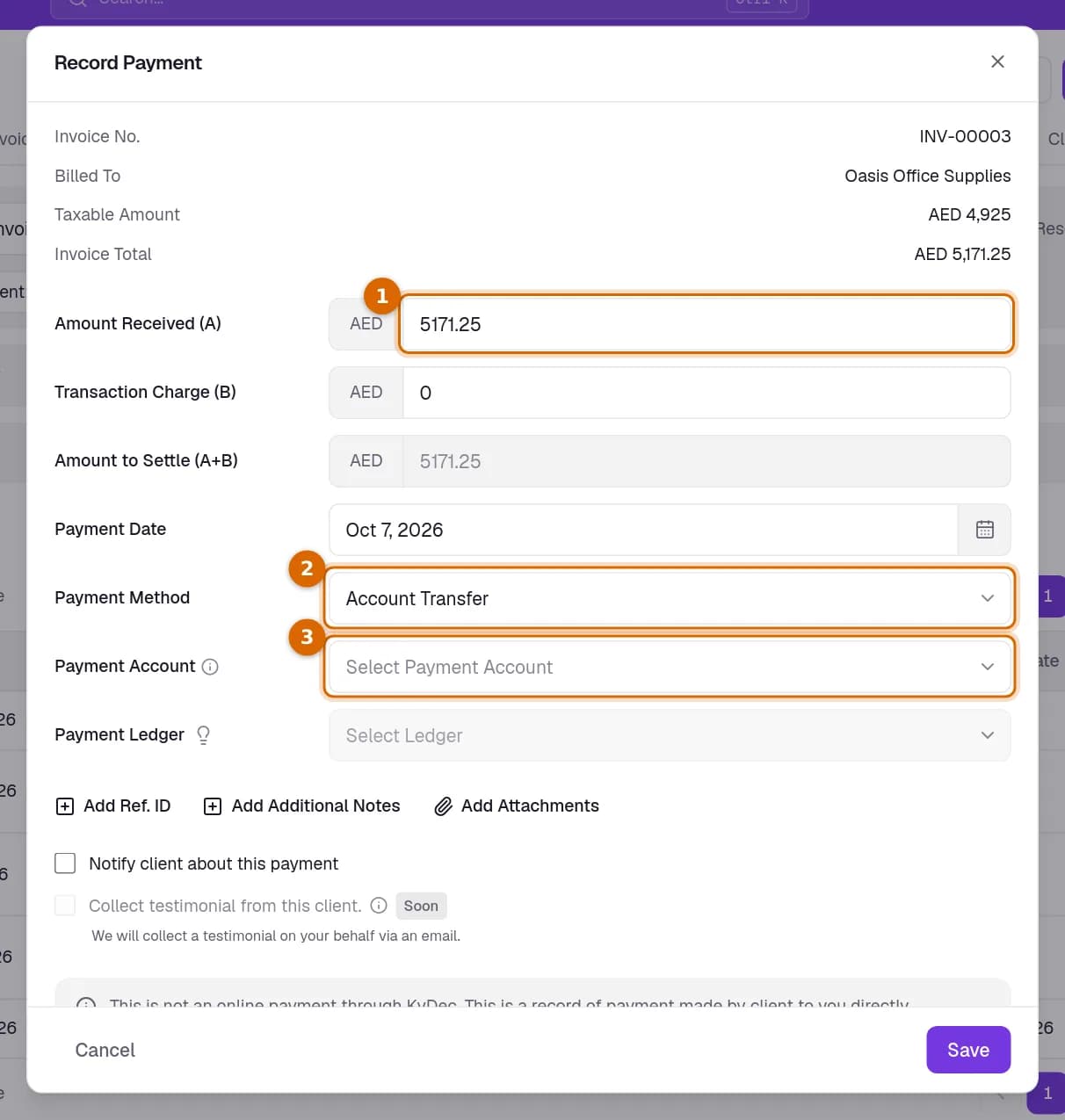Click the Payment Ledger lightbulb hint icon
1065x1120 pixels.
pos(203,735)
